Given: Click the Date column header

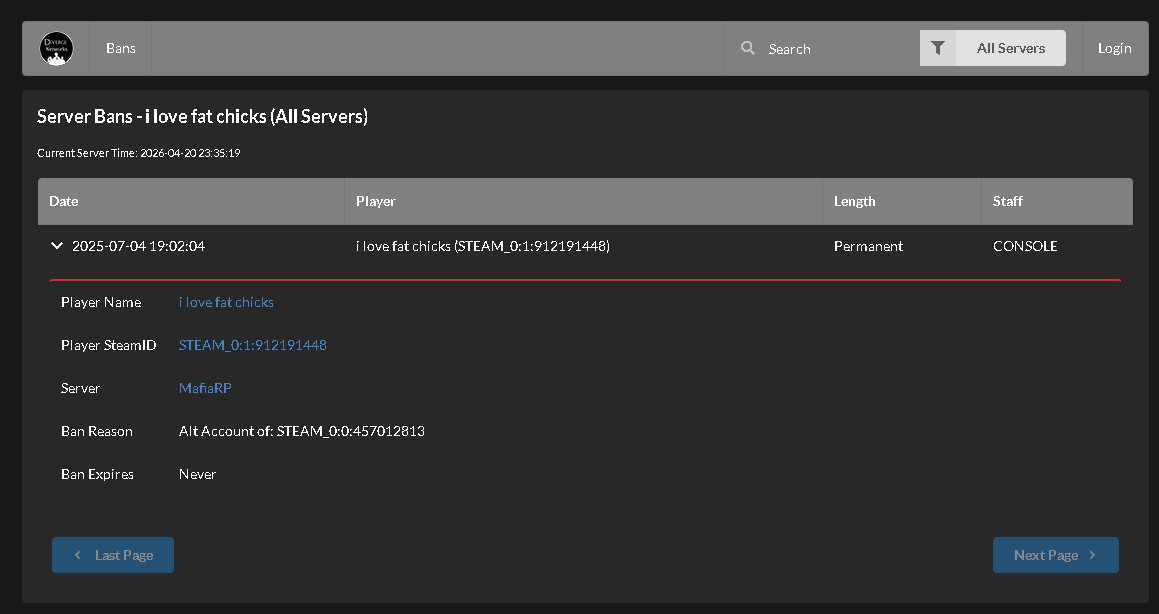Looking at the screenshot, I should pyautogui.click(x=64, y=201).
